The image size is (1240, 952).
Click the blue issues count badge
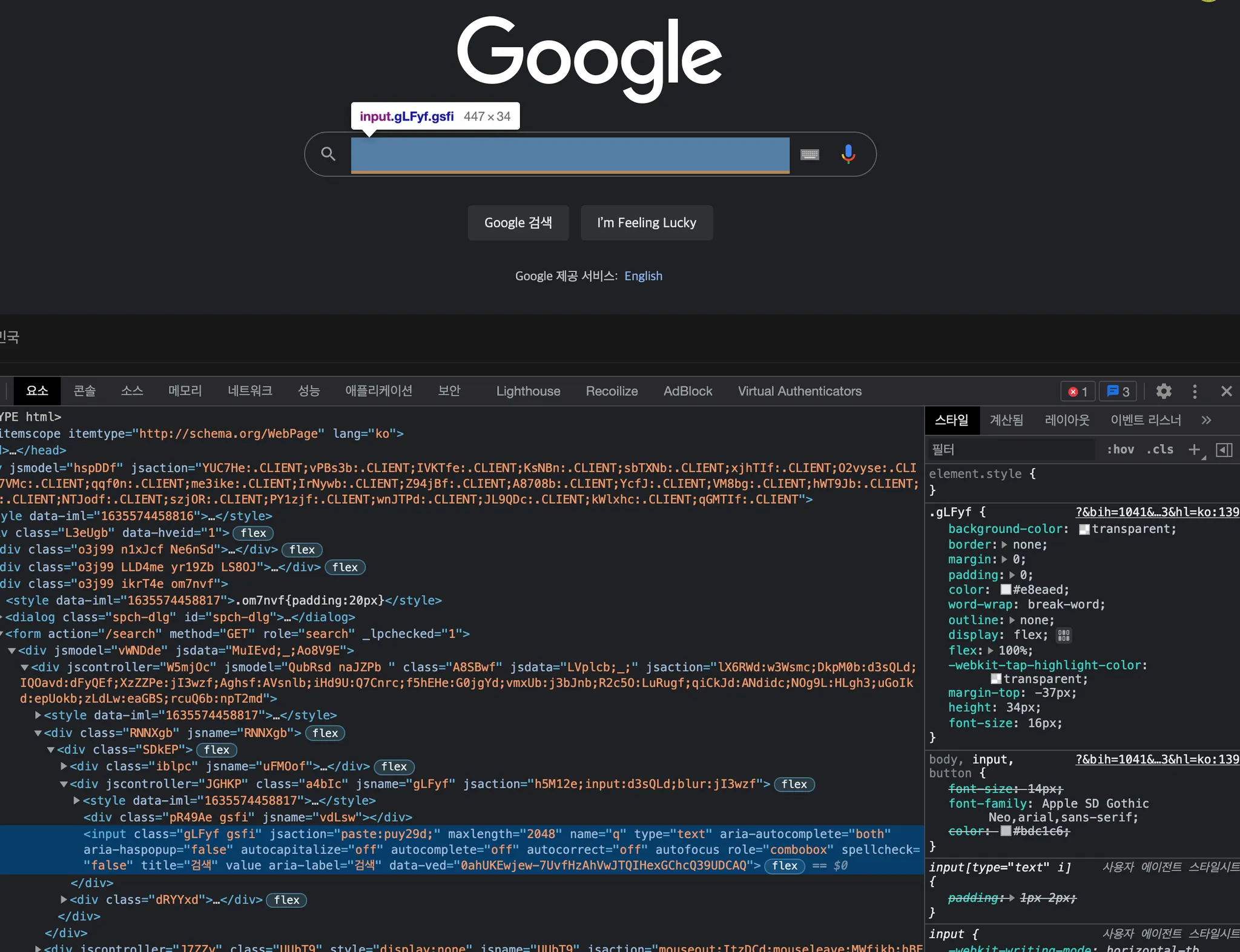(x=1118, y=391)
